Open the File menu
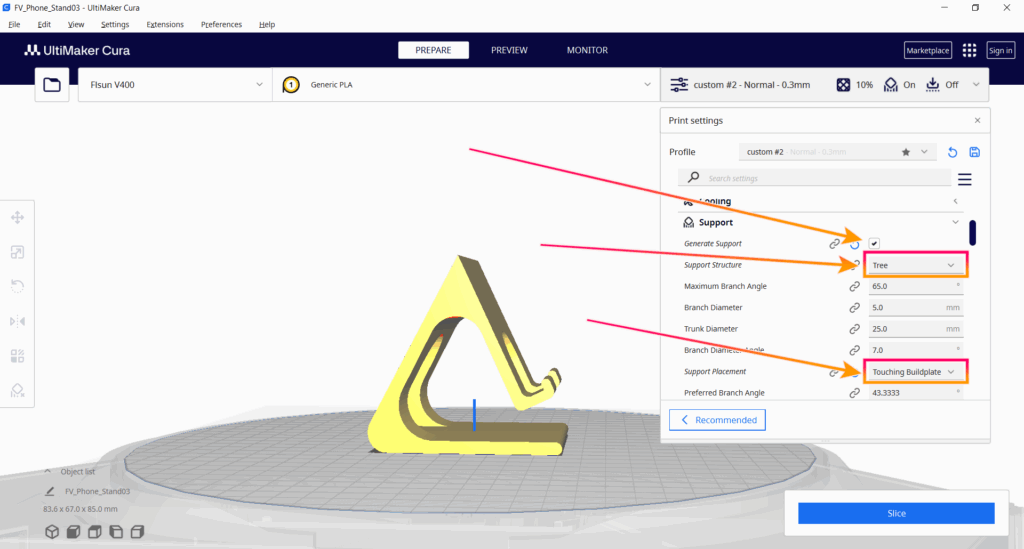The image size is (1024, 549). click(x=14, y=25)
